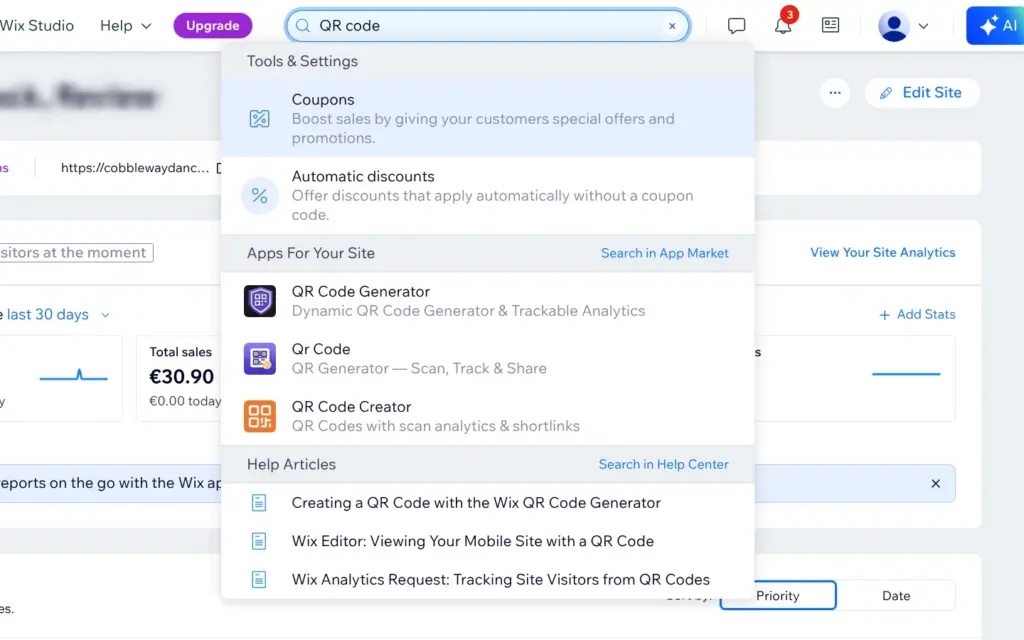The width and height of the screenshot is (1024, 640).
Task: Click the Apps For Your Site header
Action: point(310,253)
